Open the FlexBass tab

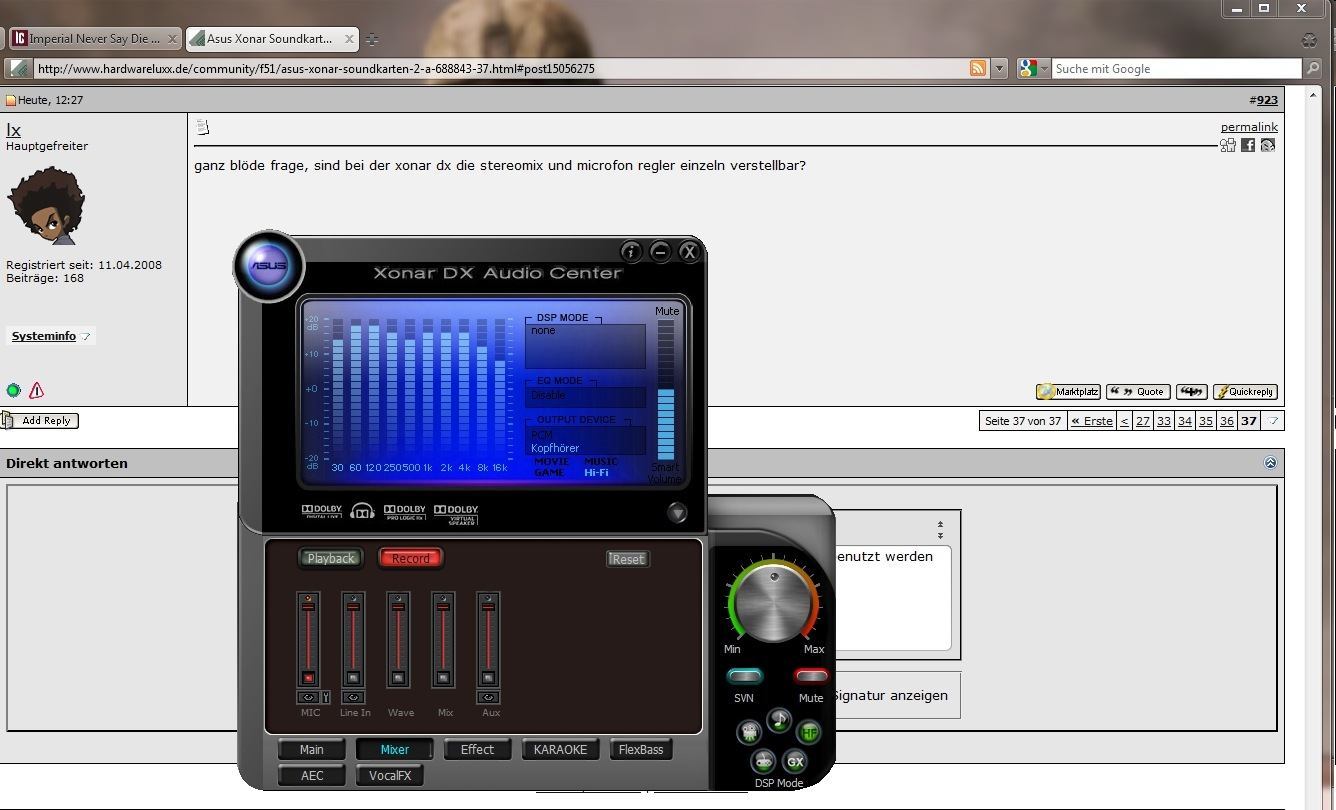pos(641,749)
